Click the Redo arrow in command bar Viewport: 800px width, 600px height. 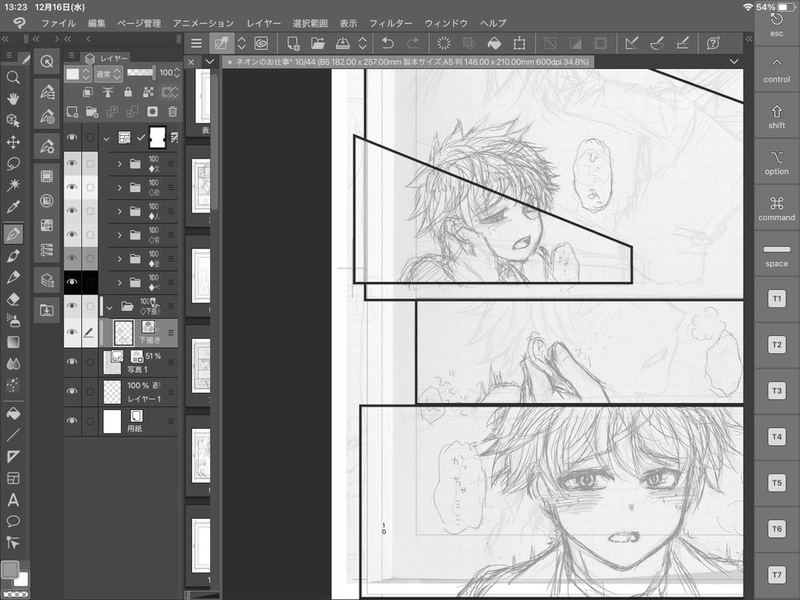(413, 43)
